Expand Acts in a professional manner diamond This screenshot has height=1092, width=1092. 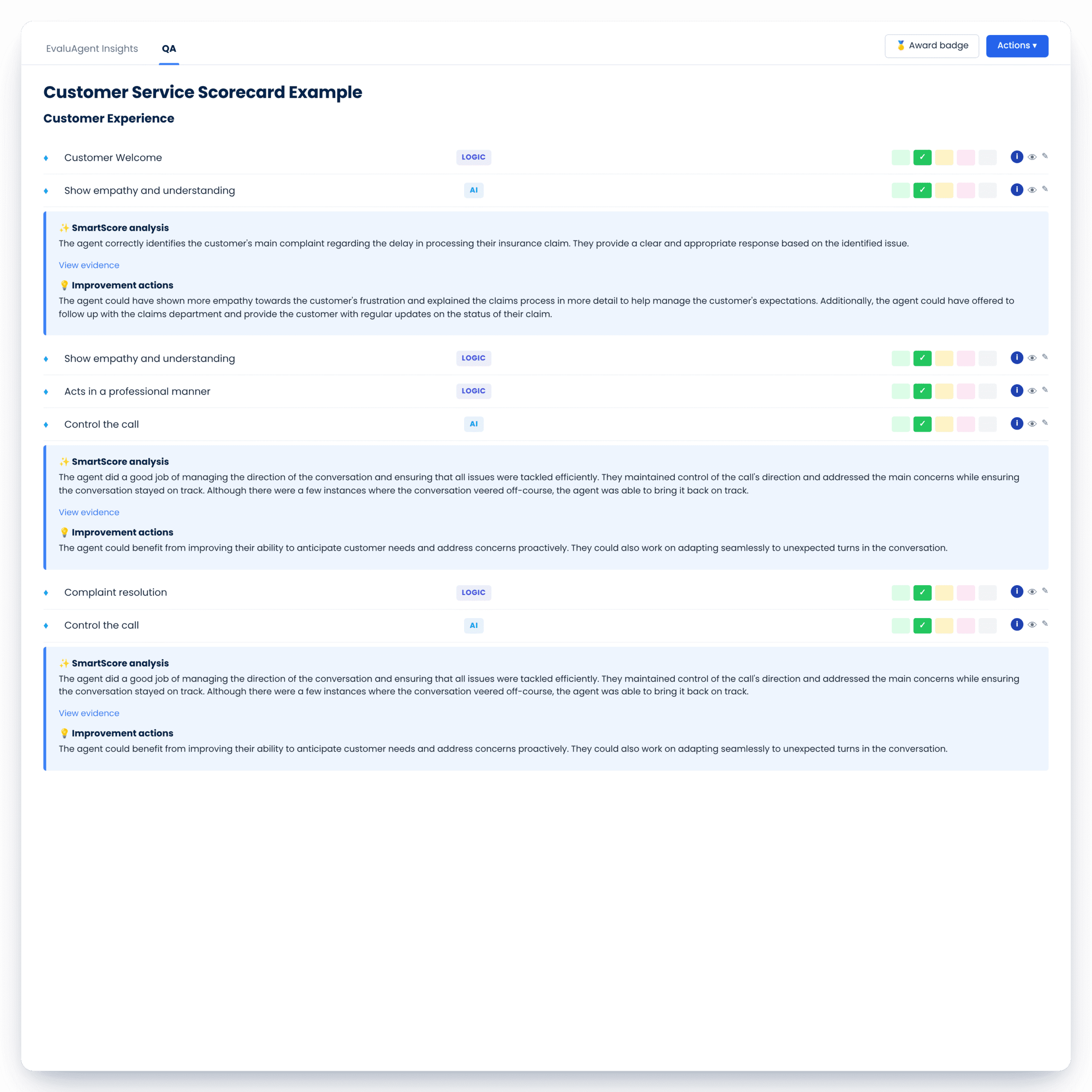click(46, 392)
